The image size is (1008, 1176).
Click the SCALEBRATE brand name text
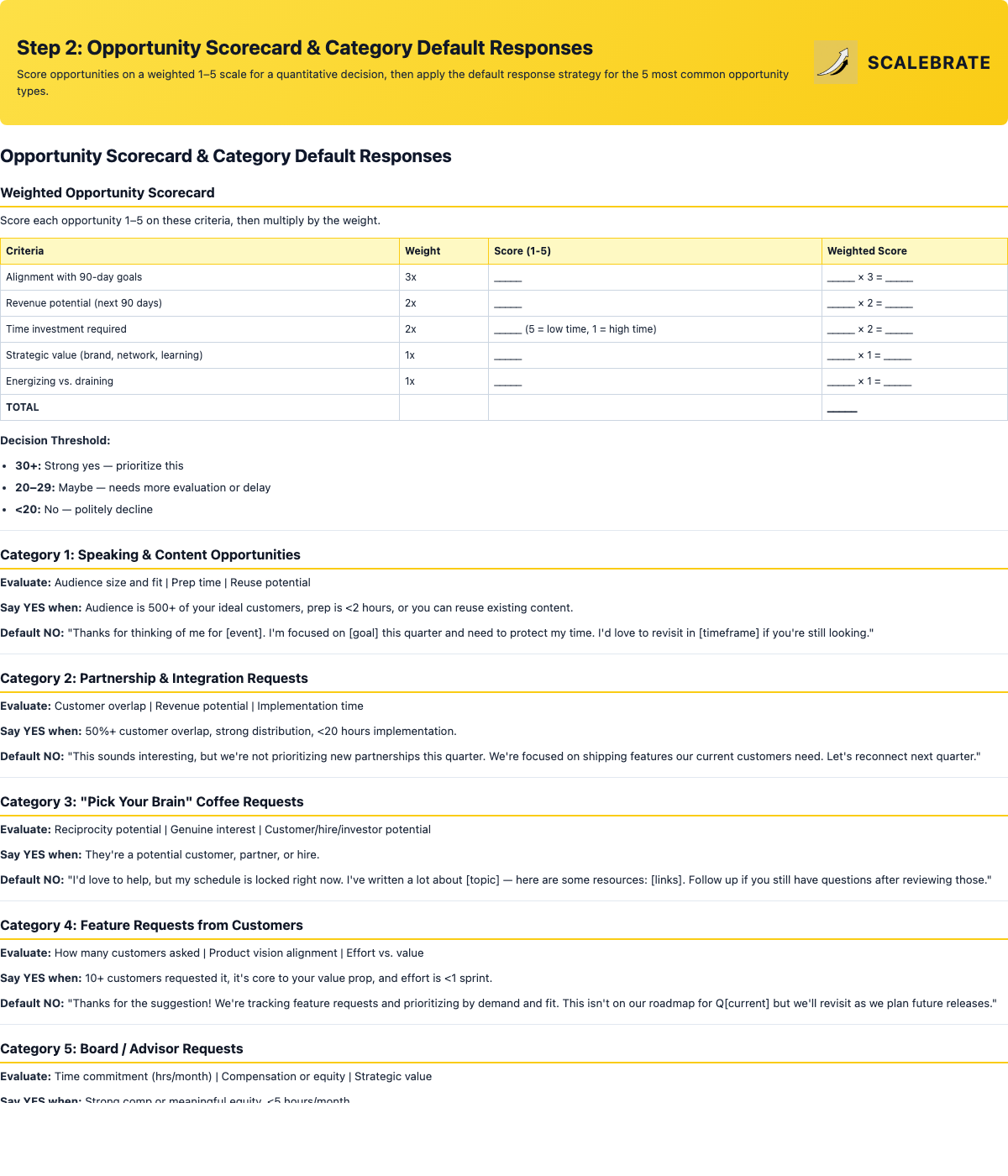click(929, 63)
